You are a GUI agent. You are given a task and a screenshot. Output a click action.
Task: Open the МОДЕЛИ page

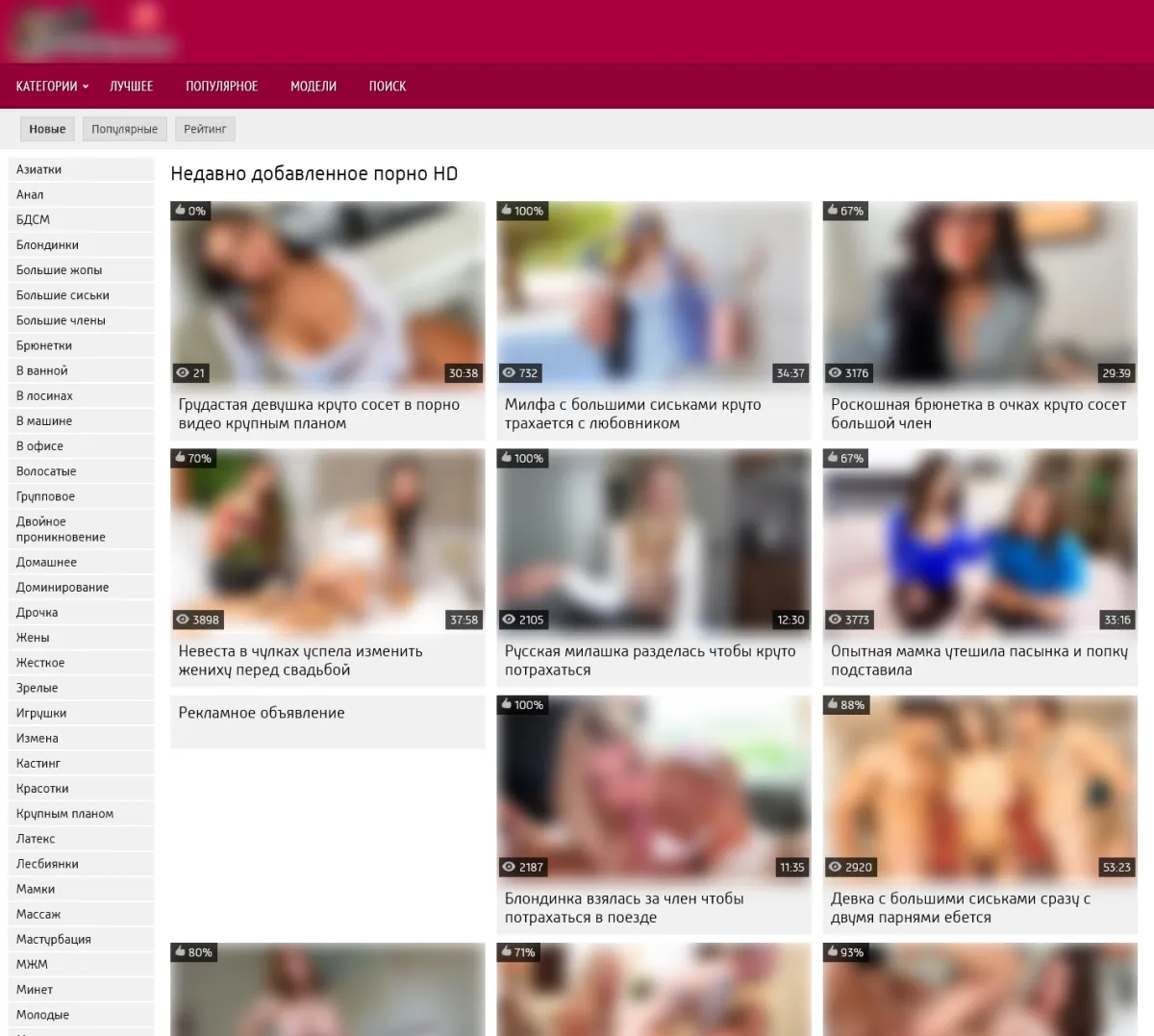314,87
